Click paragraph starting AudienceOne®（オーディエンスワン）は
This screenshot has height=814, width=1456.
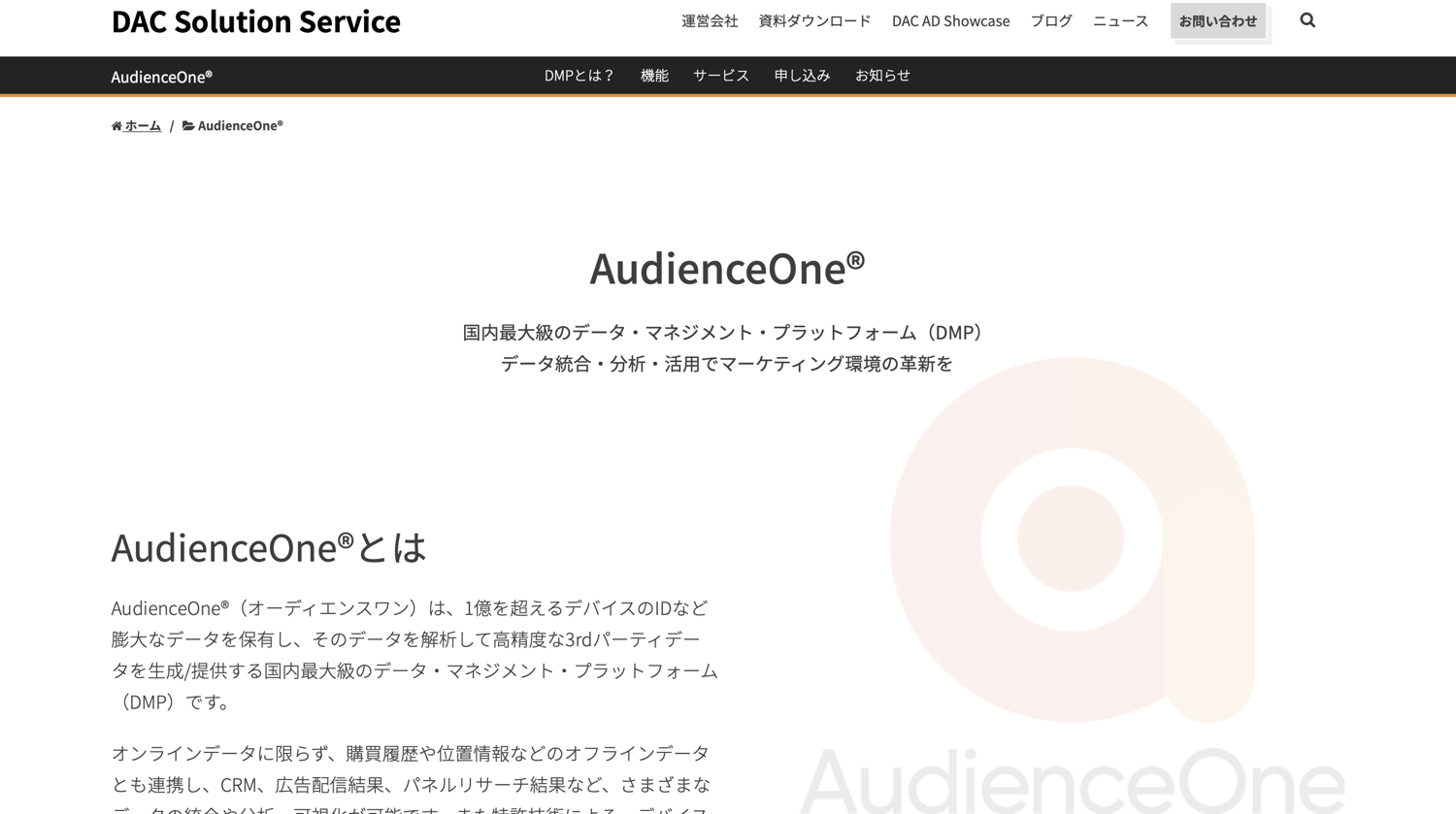(414, 655)
